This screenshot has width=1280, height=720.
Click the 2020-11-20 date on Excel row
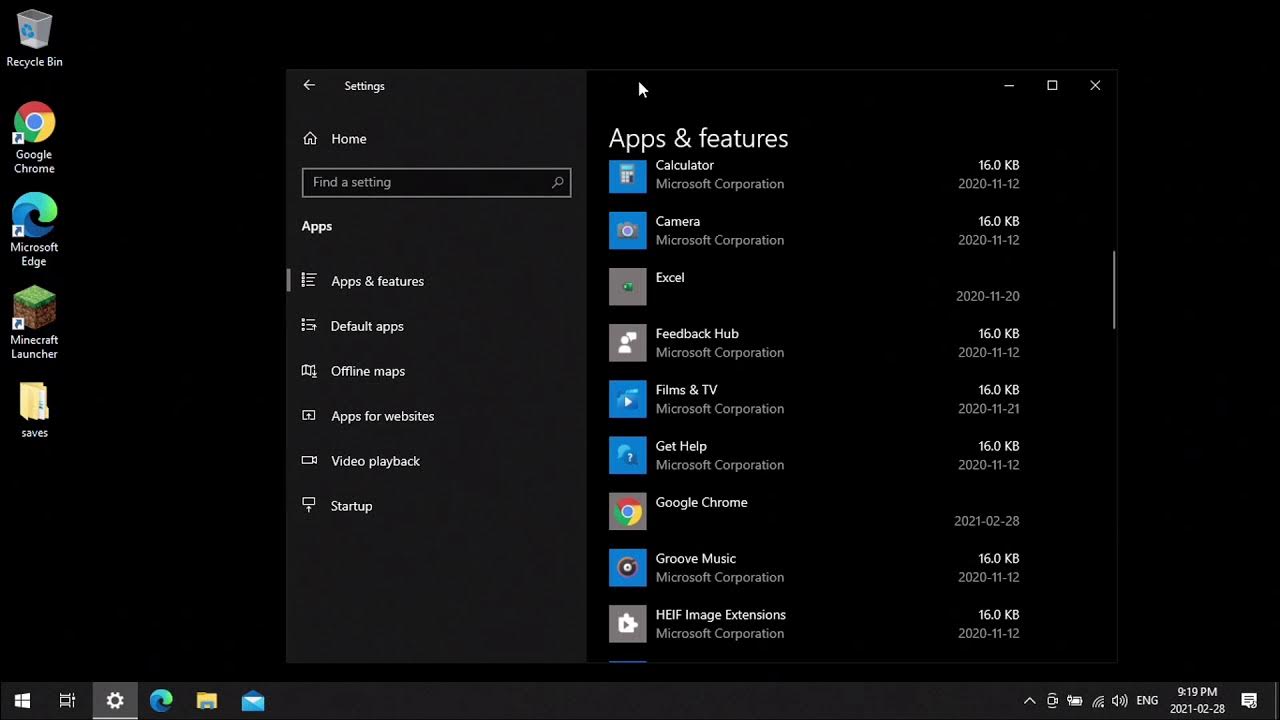point(988,296)
